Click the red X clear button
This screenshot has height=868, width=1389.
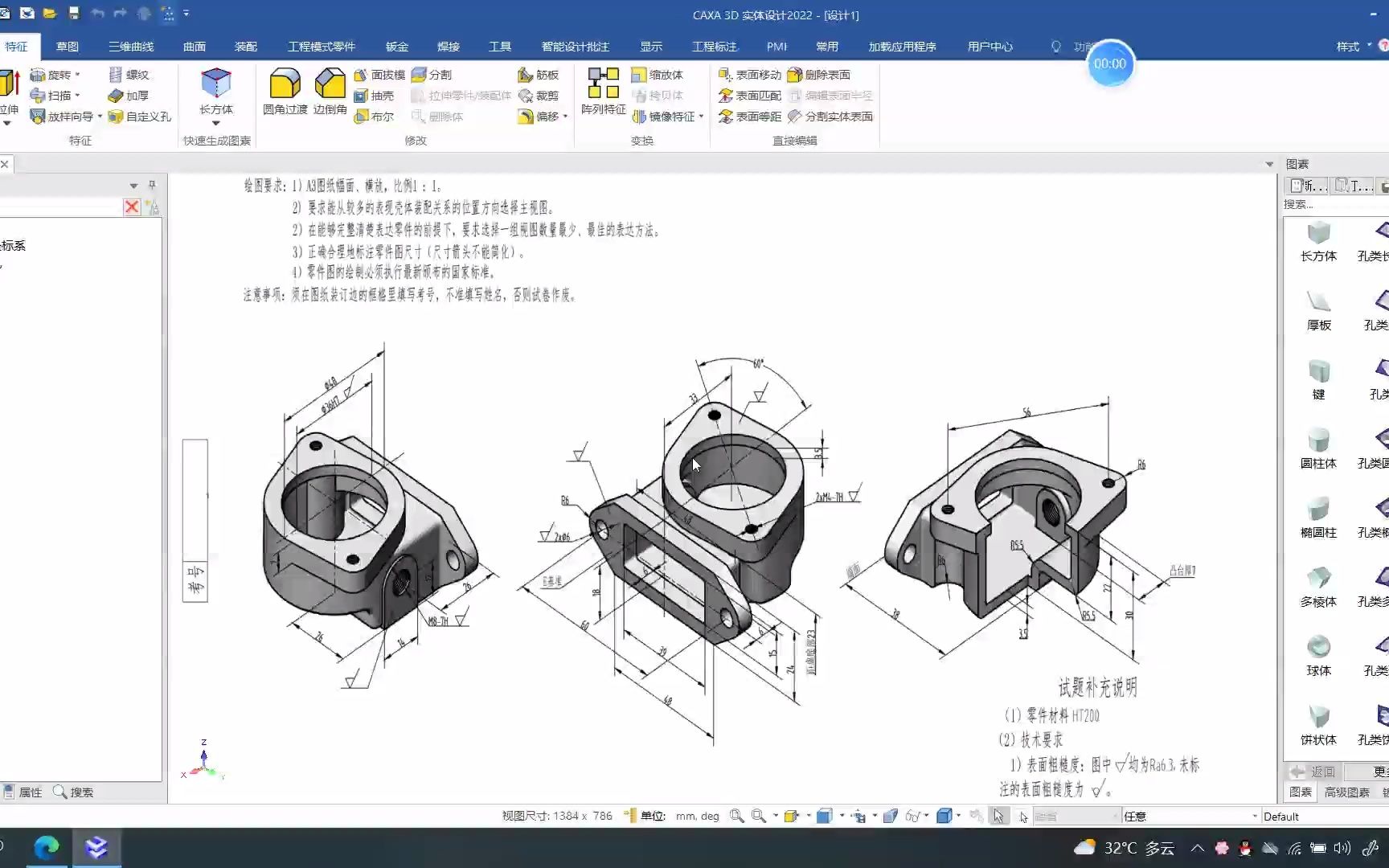click(x=132, y=207)
